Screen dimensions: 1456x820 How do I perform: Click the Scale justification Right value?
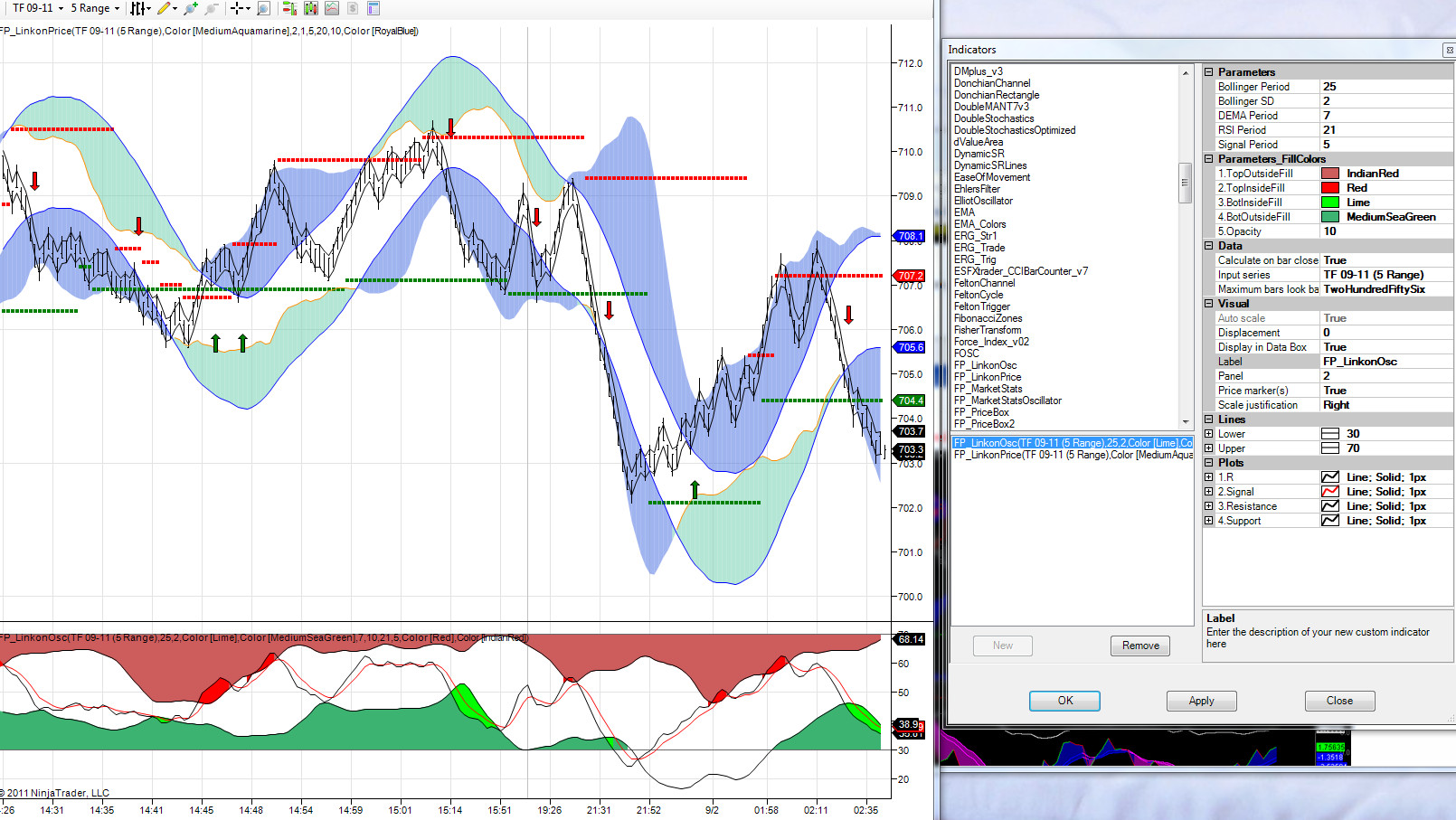[x=1386, y=405]
